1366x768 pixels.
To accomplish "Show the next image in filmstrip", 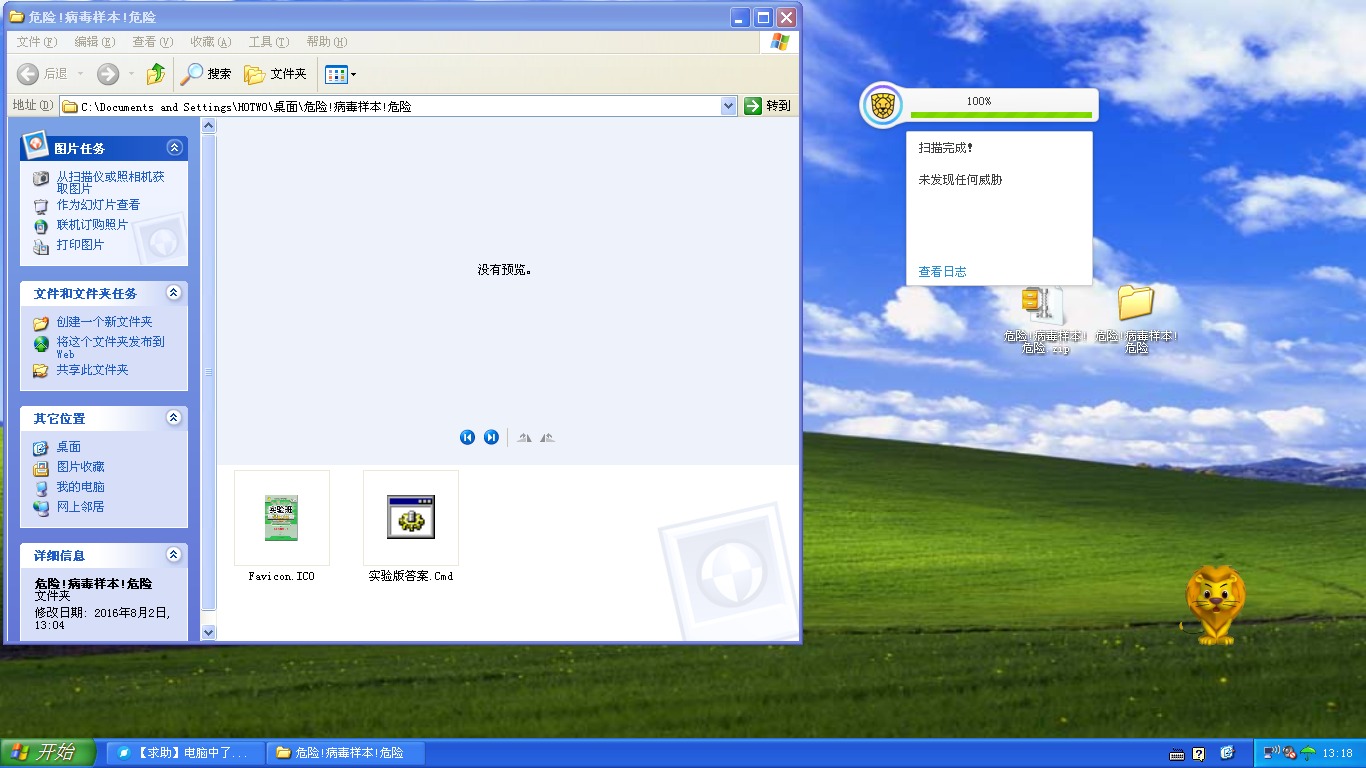I will (x=491, y=437).
